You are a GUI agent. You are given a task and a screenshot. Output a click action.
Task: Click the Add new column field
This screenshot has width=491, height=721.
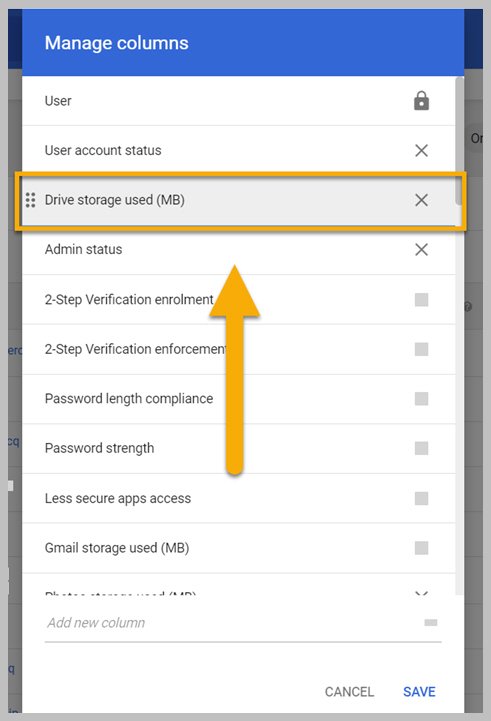coord(243,623)
